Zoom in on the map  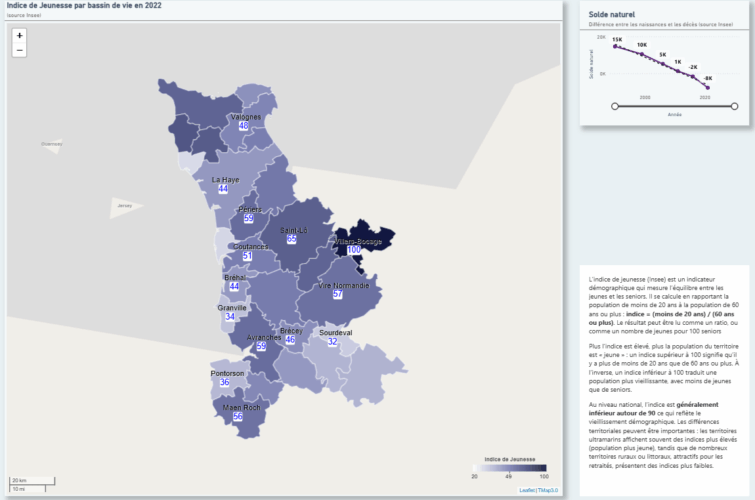point(19,35)
